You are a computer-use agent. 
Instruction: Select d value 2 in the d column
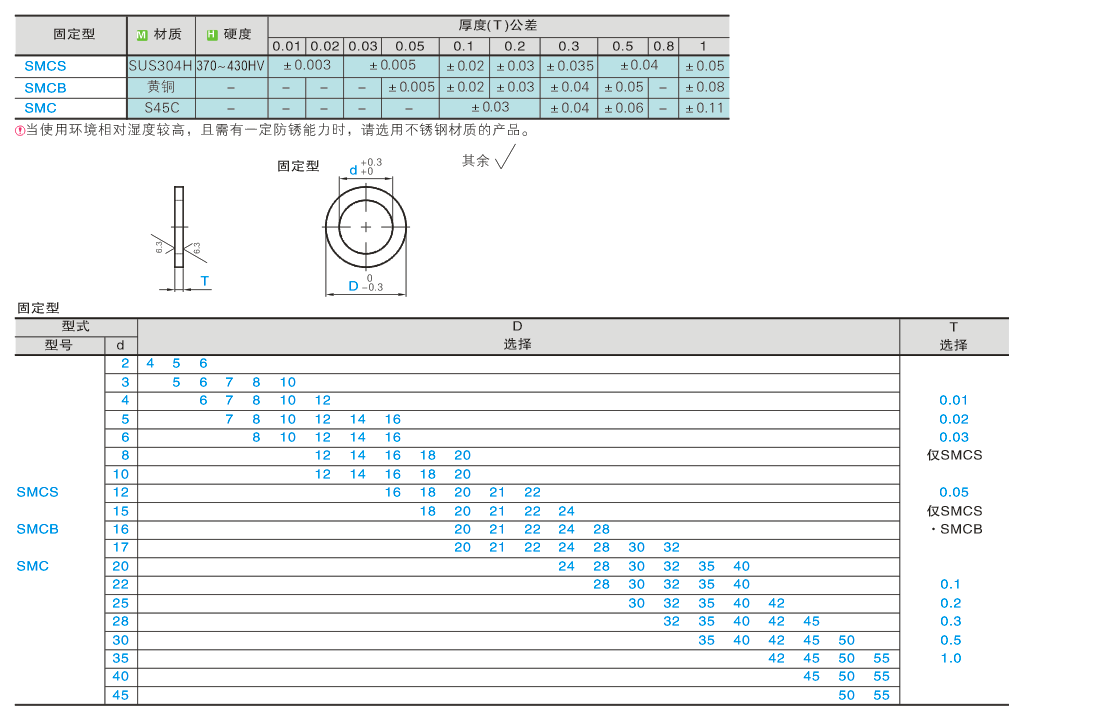[x=125, y=363]
